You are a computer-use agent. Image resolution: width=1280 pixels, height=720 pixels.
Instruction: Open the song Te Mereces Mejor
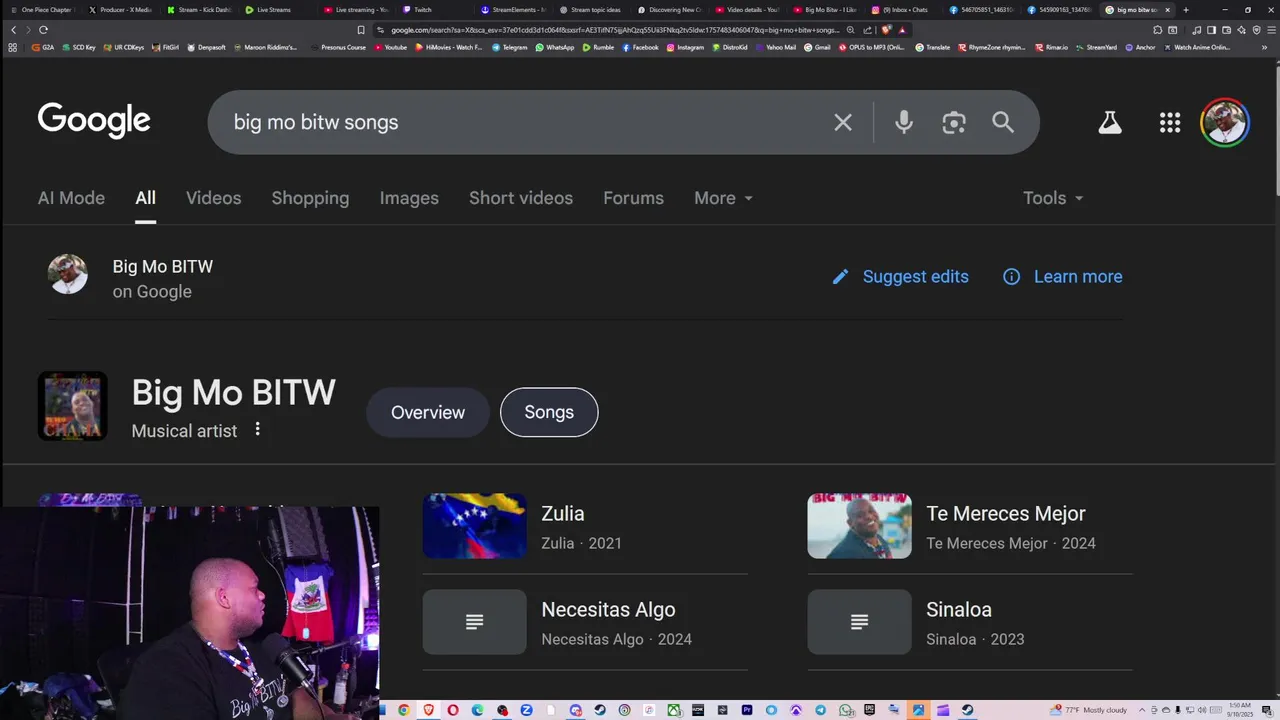point(970,526)
